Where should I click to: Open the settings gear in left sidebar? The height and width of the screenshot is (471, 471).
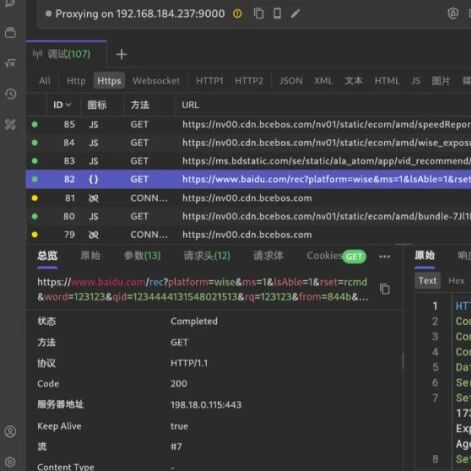point(10,462)
